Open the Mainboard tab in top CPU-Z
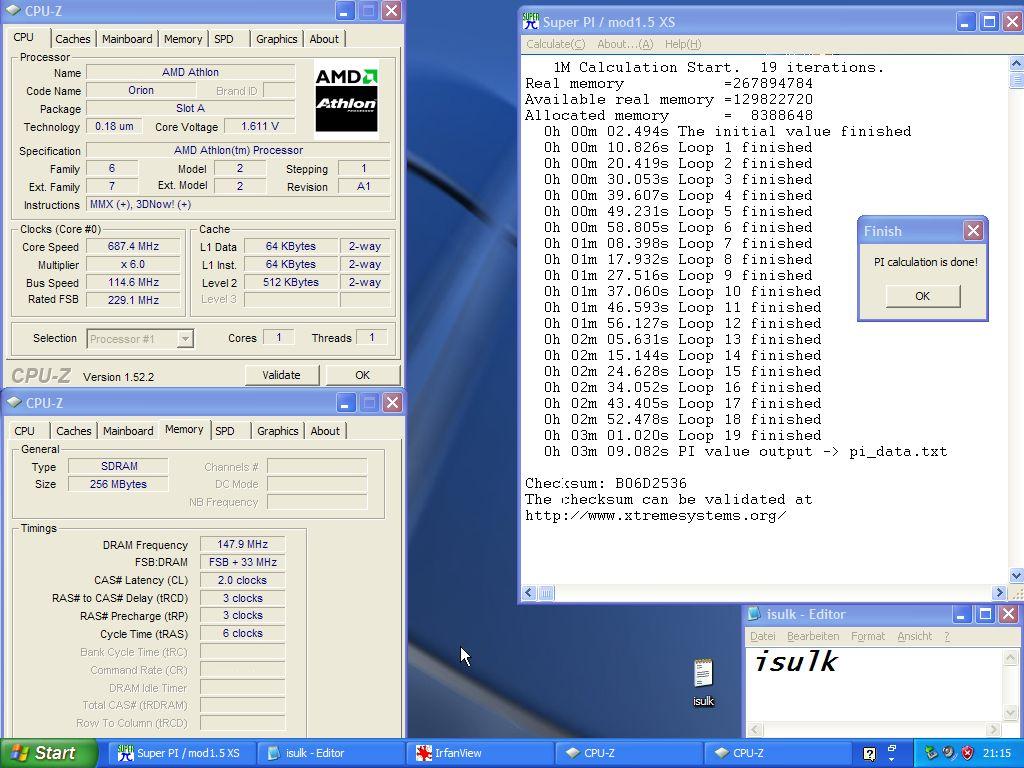 click(127, 39)
